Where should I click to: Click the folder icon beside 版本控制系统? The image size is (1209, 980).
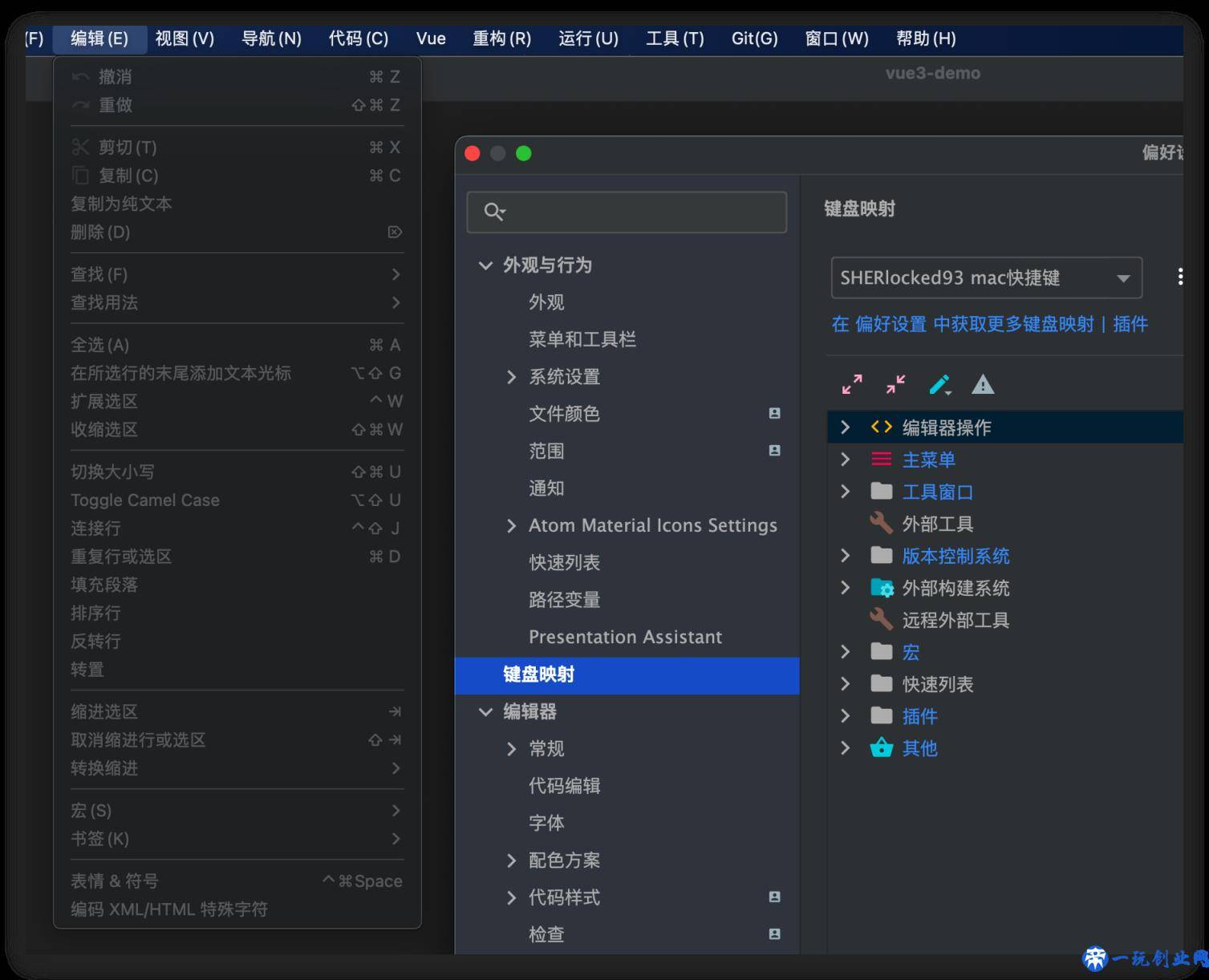point(882,555)
